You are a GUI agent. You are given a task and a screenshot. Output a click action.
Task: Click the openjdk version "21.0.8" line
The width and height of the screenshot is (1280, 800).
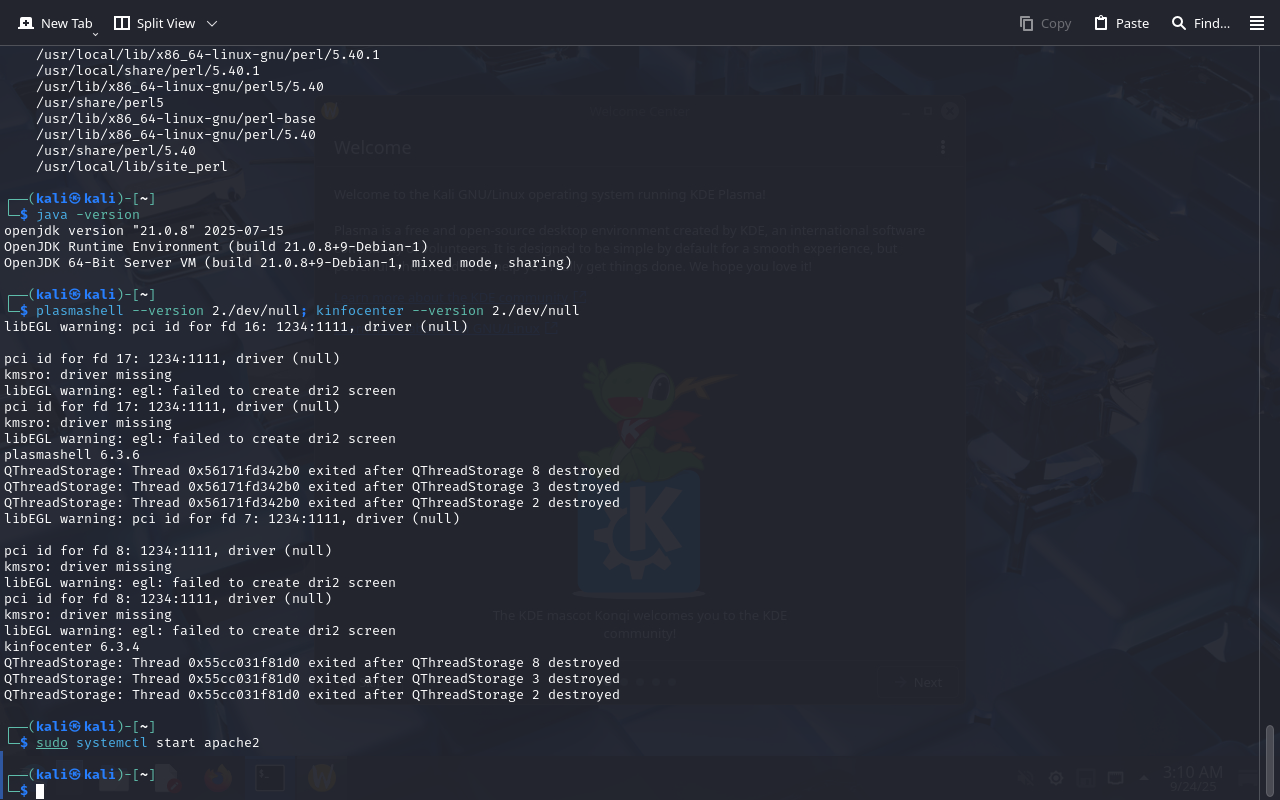[144, 231]
